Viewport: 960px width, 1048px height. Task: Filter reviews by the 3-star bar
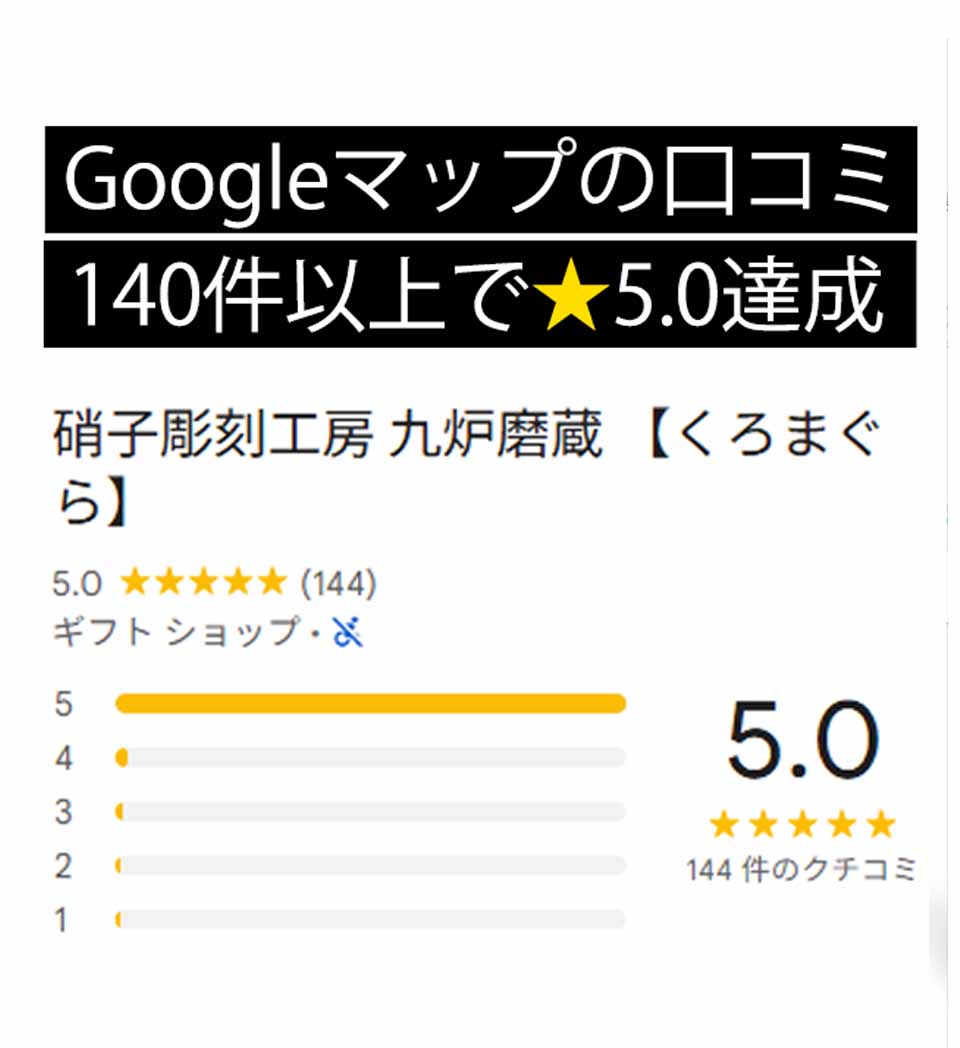370,811
